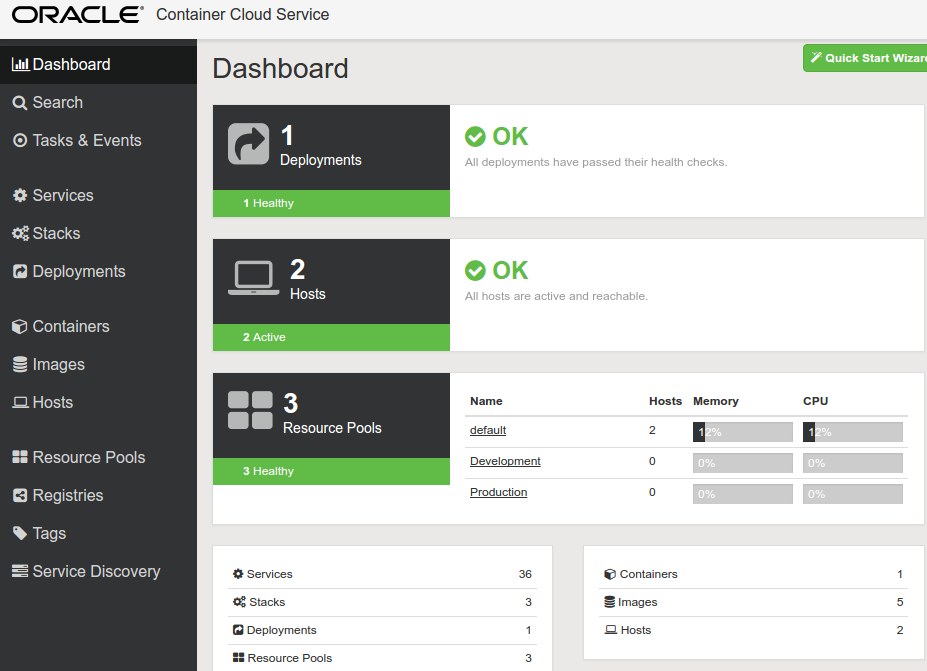The width and height of the screenshot is (927, 671).
Task: Launch the Quick Start Wizard button
Action: [x=865, y=58]
